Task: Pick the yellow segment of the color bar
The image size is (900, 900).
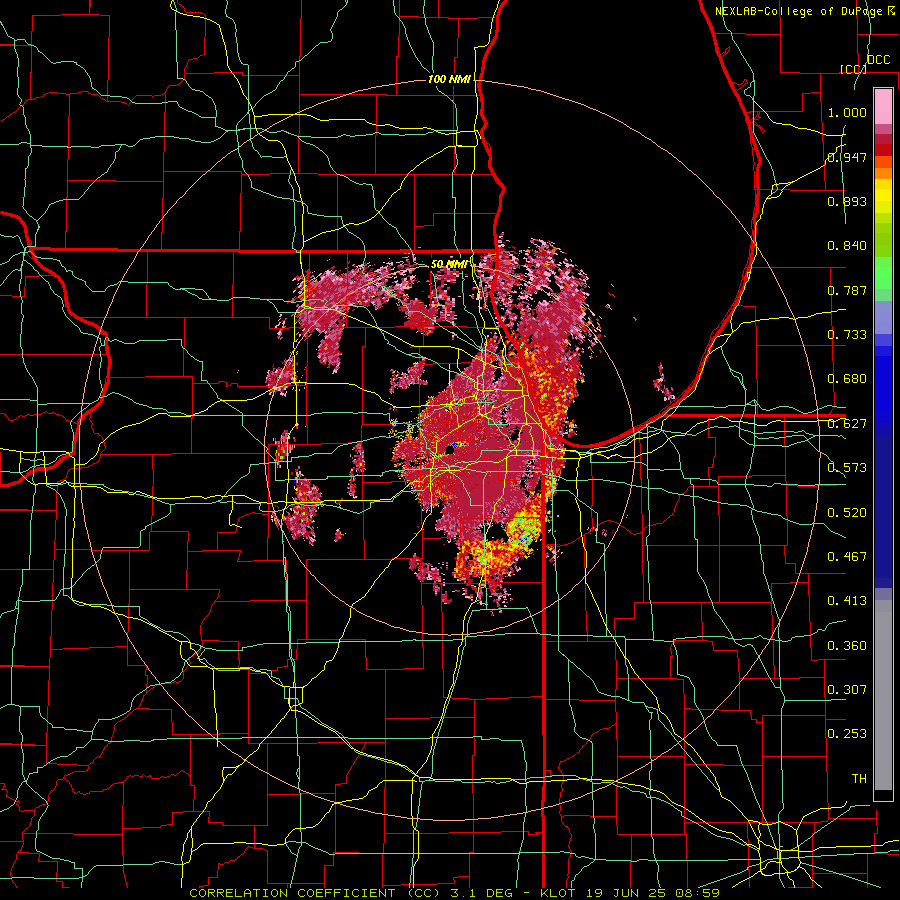Action: click(x=883, y=196)
